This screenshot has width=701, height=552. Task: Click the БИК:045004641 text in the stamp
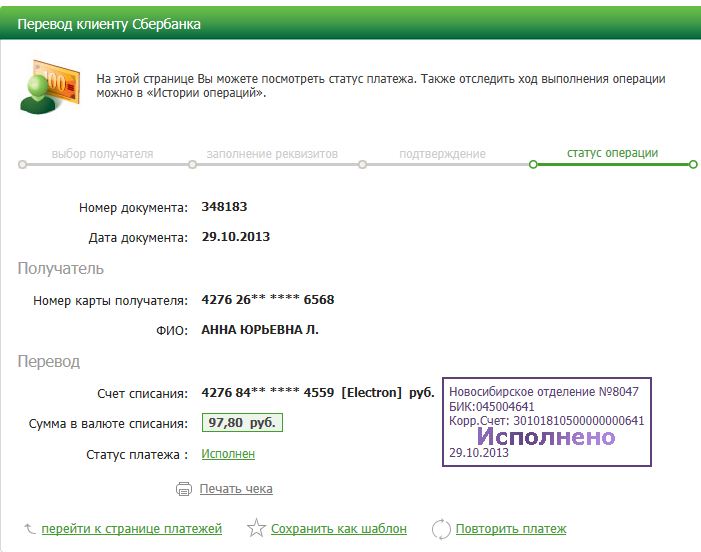click(x=491, y=406)
